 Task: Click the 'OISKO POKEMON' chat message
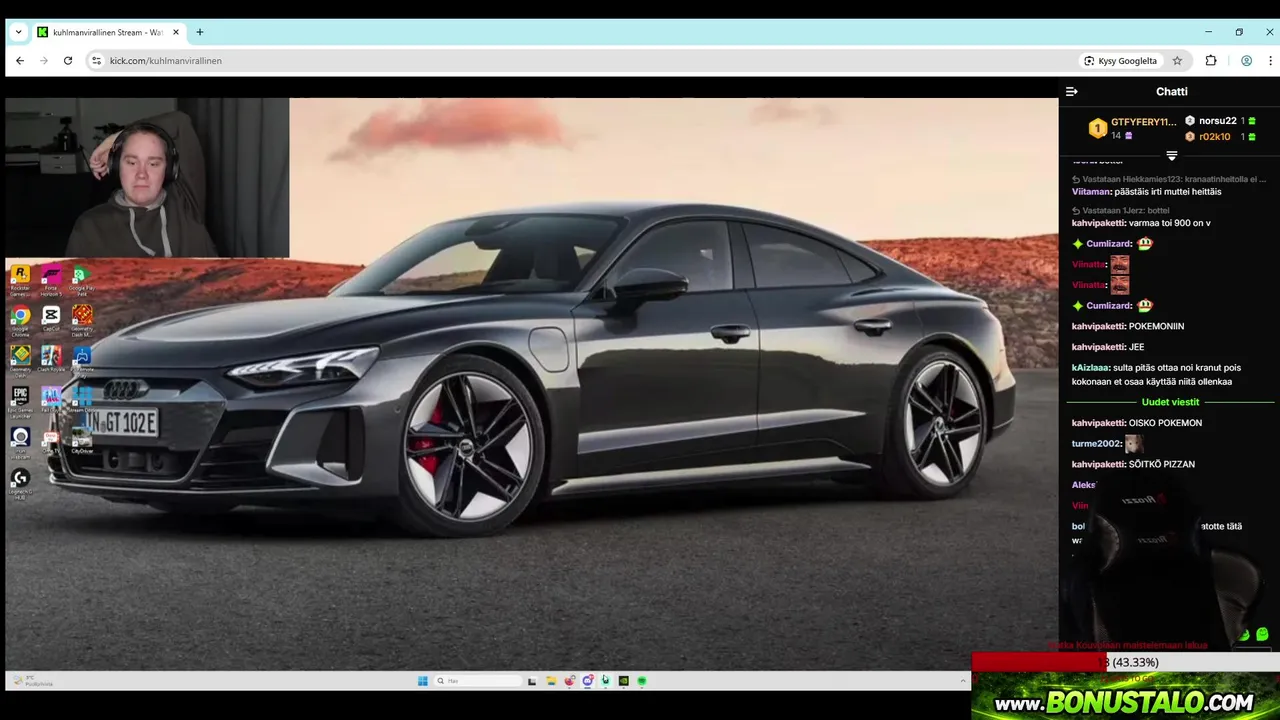point(1165,423)
